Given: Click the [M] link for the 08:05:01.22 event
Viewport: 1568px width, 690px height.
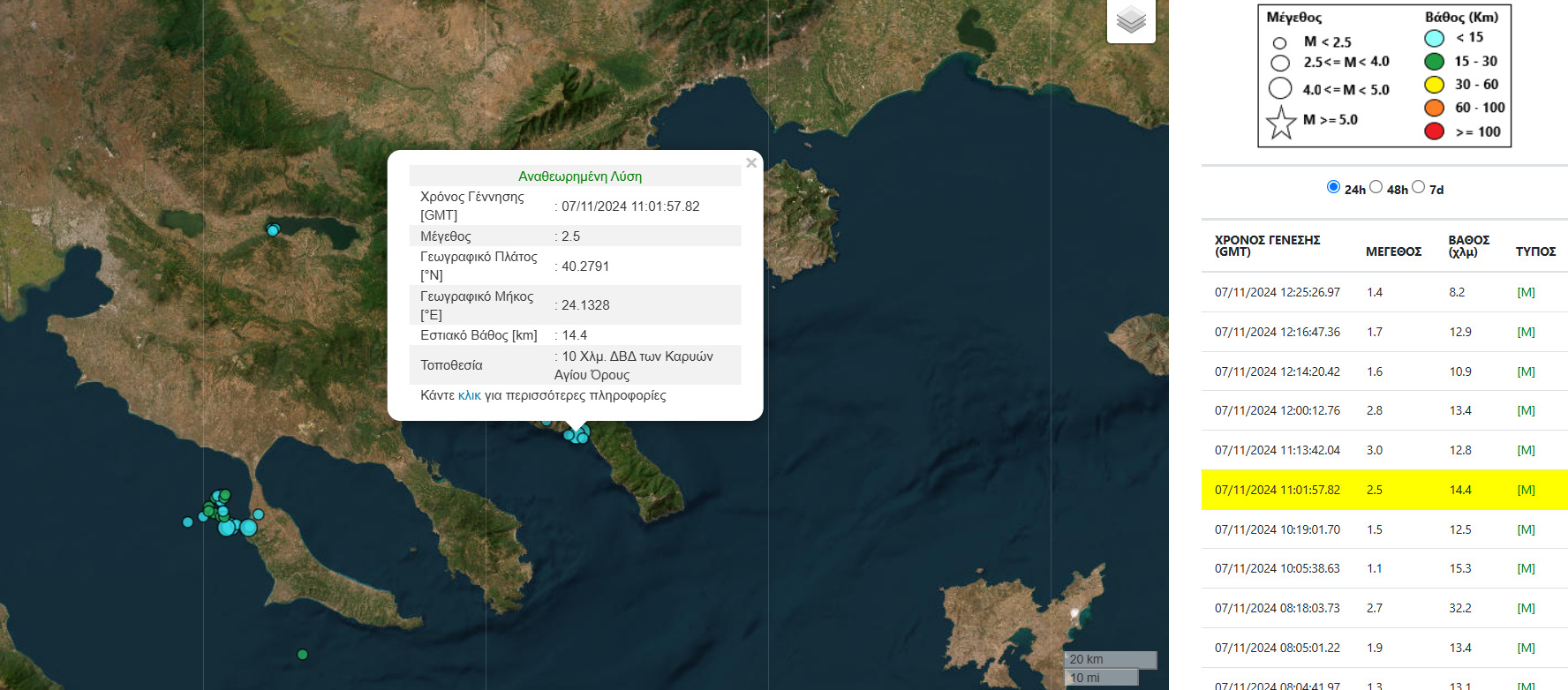Looking at the screenshot, I should coord(1525,648).
